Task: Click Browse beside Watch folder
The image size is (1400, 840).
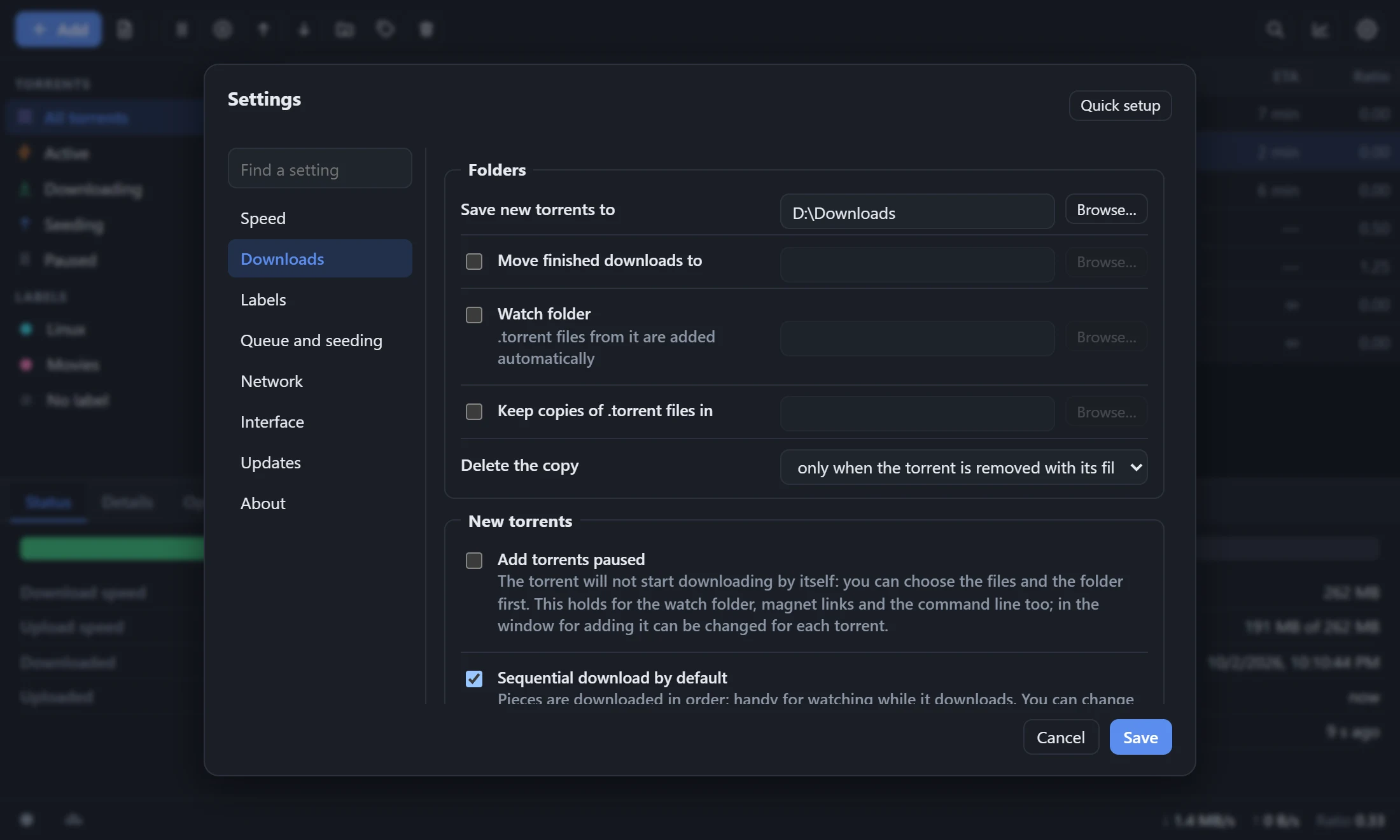Action: [x=1106, y=337]
